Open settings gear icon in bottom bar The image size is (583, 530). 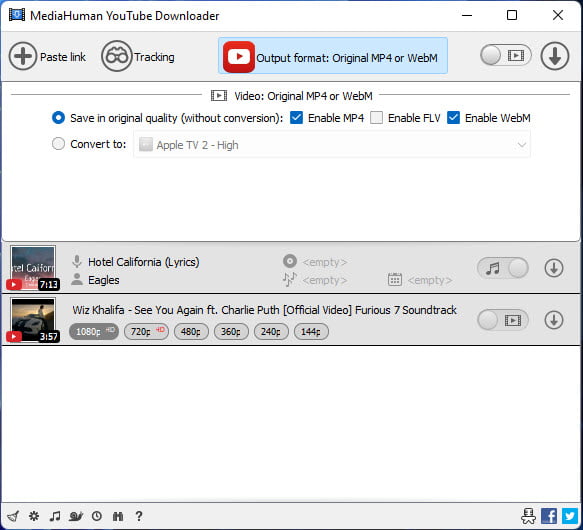tap(34, 516)
